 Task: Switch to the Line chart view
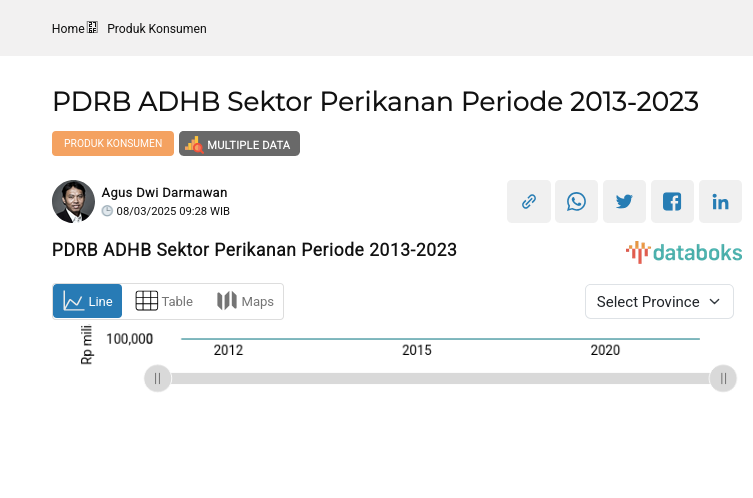(x=87, y=301)
